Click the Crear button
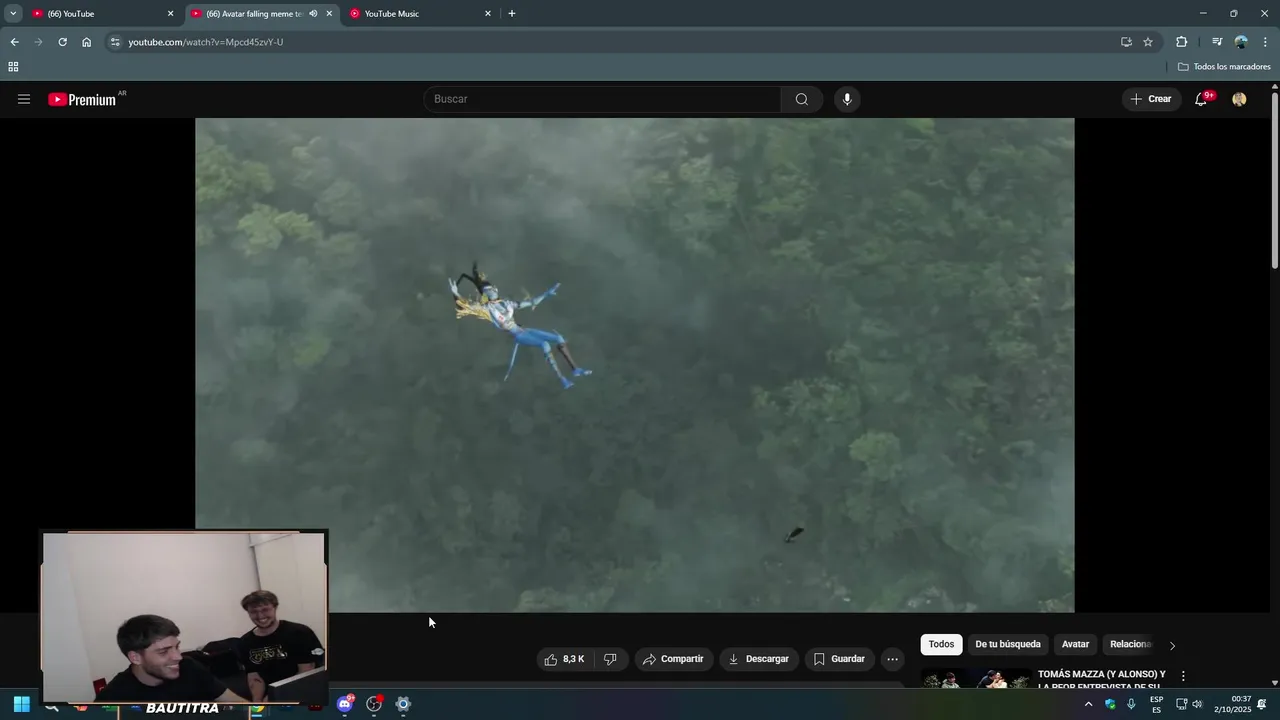Viewport: 1280px width, 720px height. point(1150,99)
